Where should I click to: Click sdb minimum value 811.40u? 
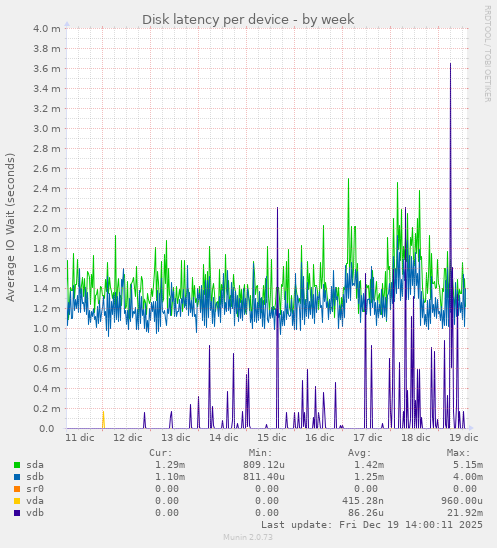264,477
